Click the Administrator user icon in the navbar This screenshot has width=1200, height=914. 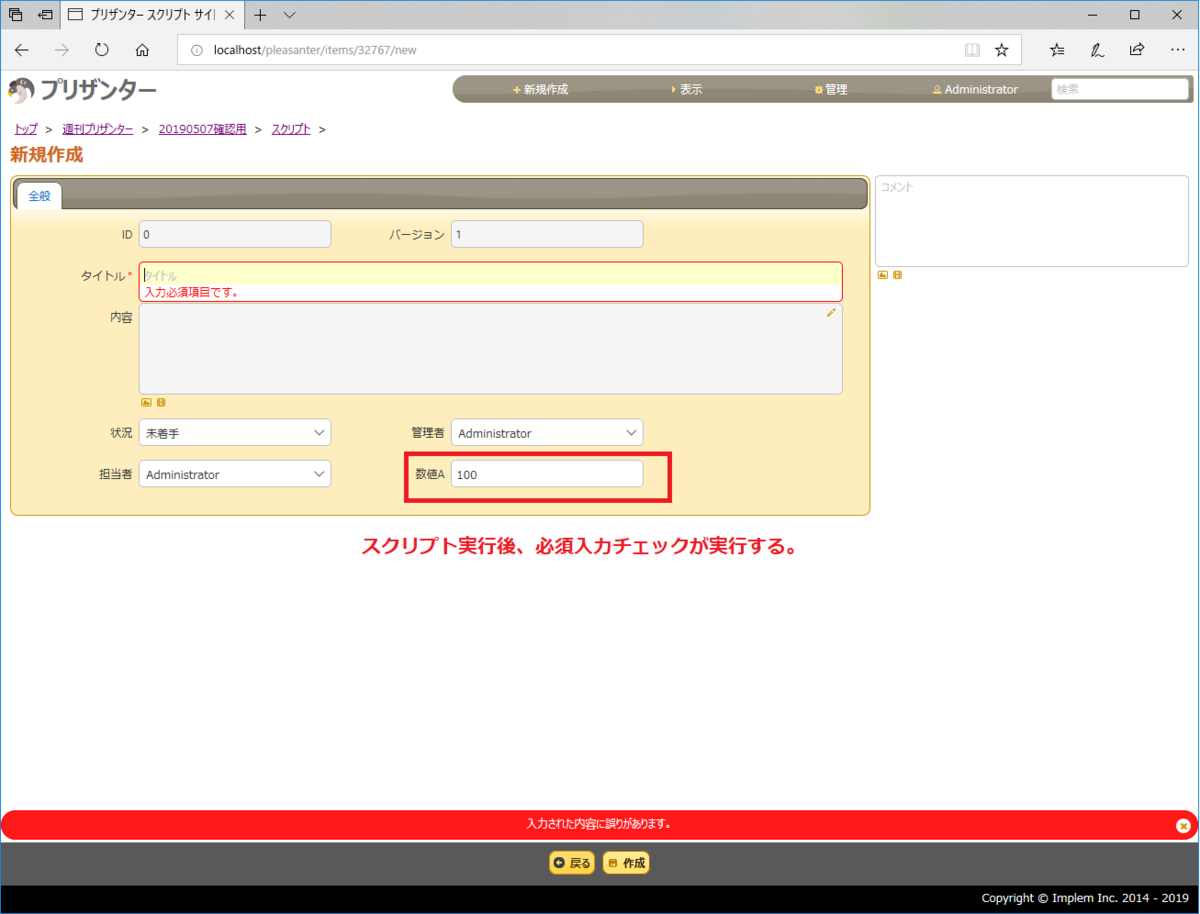[x=937, y=89]
